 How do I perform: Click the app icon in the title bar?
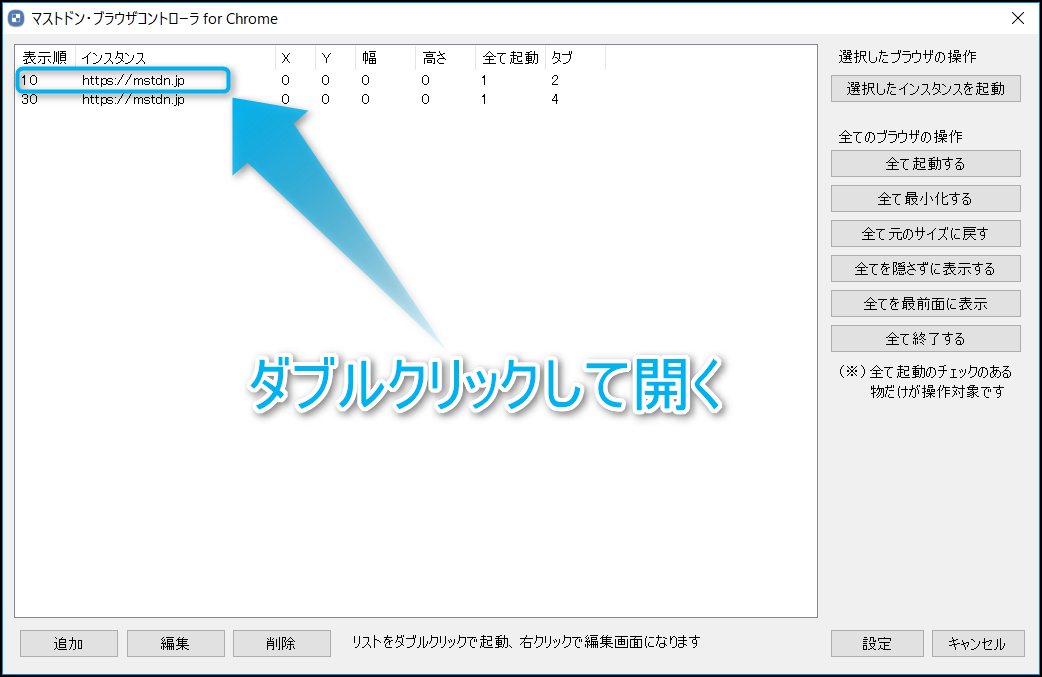click(15, 18)
